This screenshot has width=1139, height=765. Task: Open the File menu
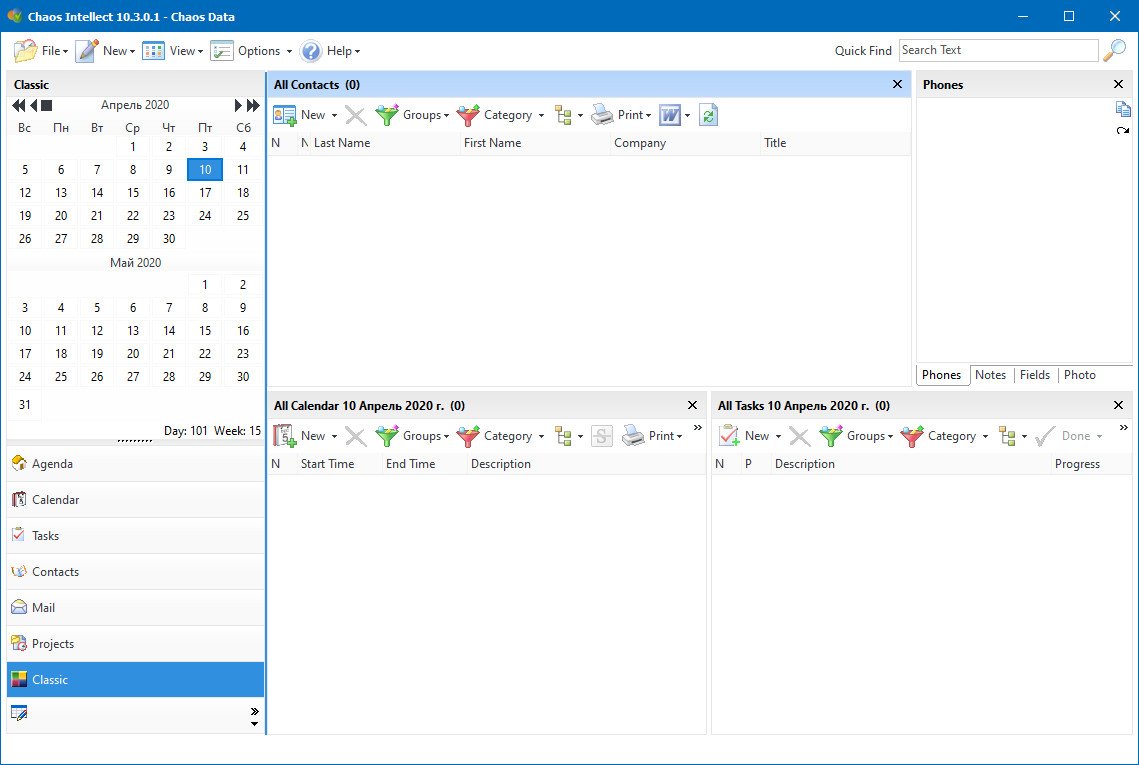coord(41,51)
